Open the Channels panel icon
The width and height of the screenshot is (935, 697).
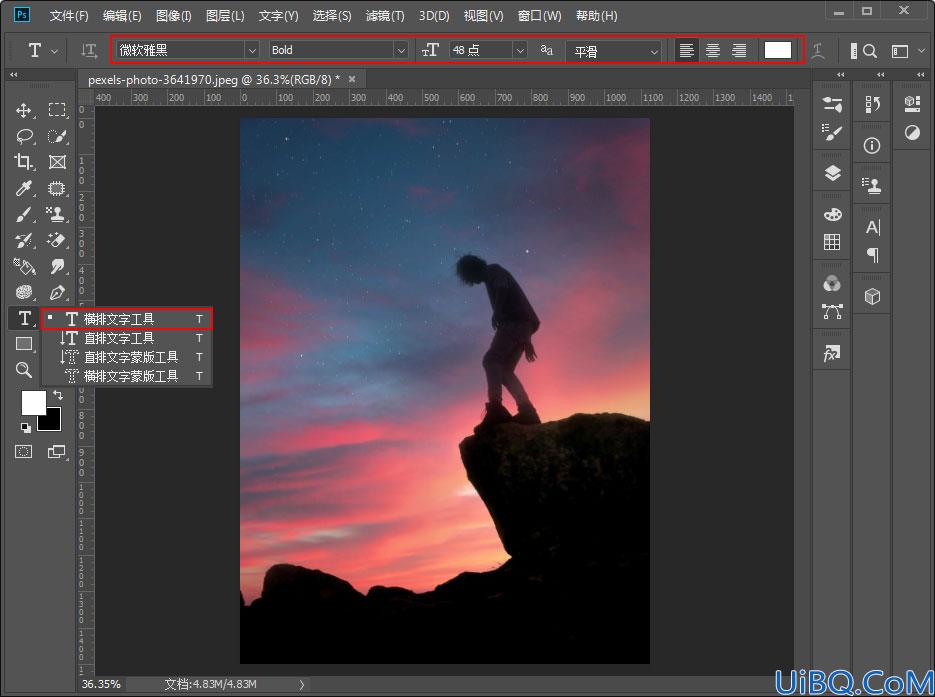click(x=832, y=283)
